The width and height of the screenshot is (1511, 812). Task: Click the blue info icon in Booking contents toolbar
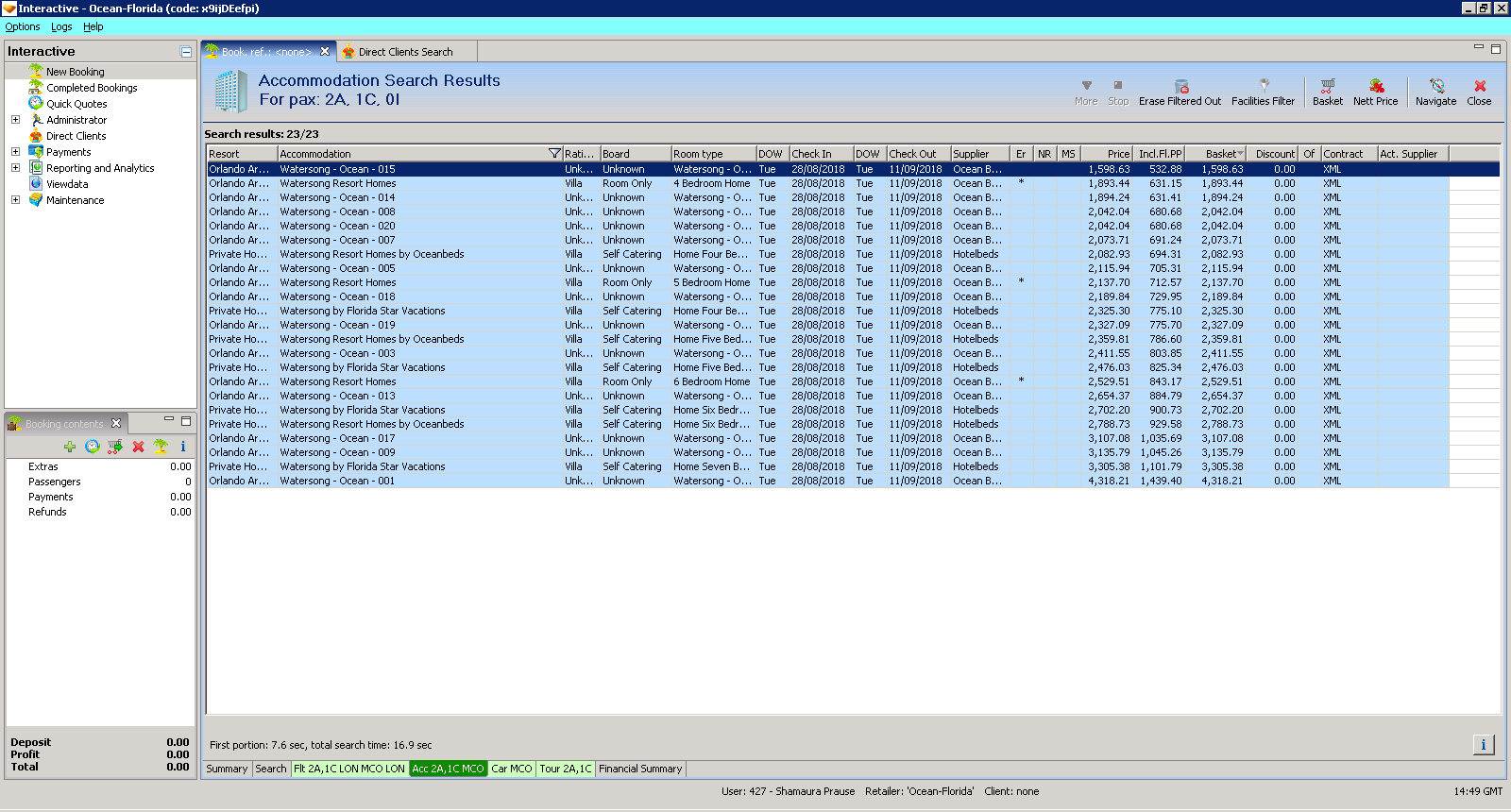[x=183, y=447]
